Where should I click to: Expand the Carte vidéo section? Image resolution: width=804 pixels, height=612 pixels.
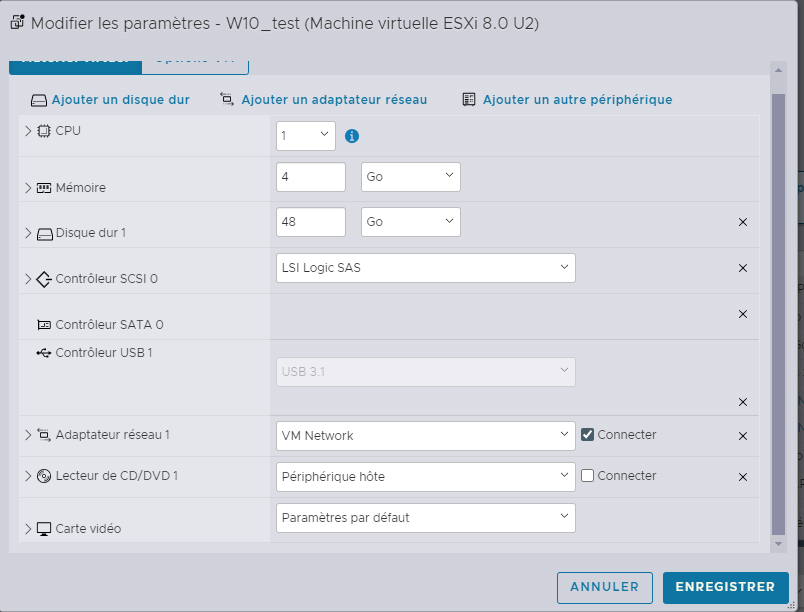[x=28, y=528]
